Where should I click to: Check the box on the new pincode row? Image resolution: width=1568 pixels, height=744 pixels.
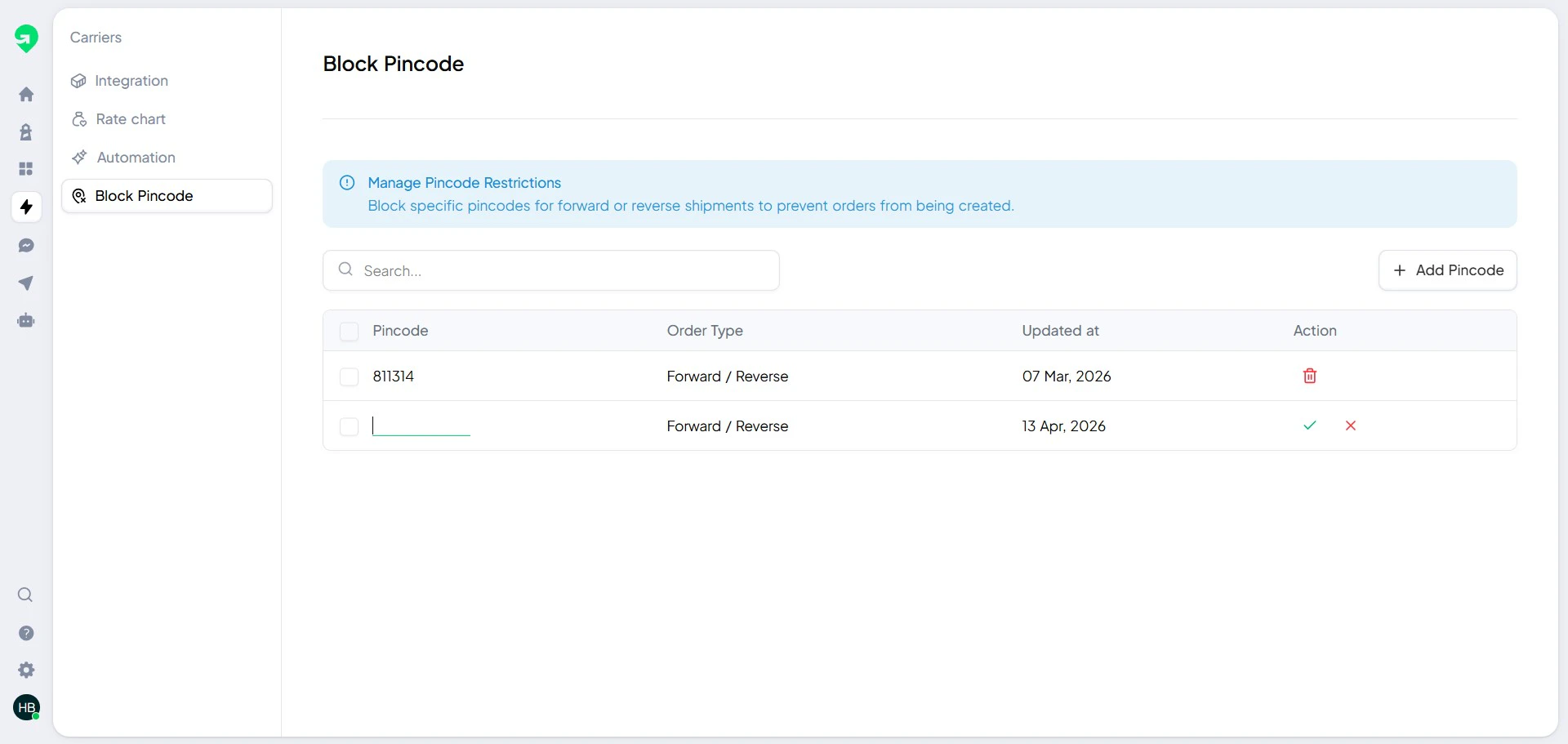349,426
